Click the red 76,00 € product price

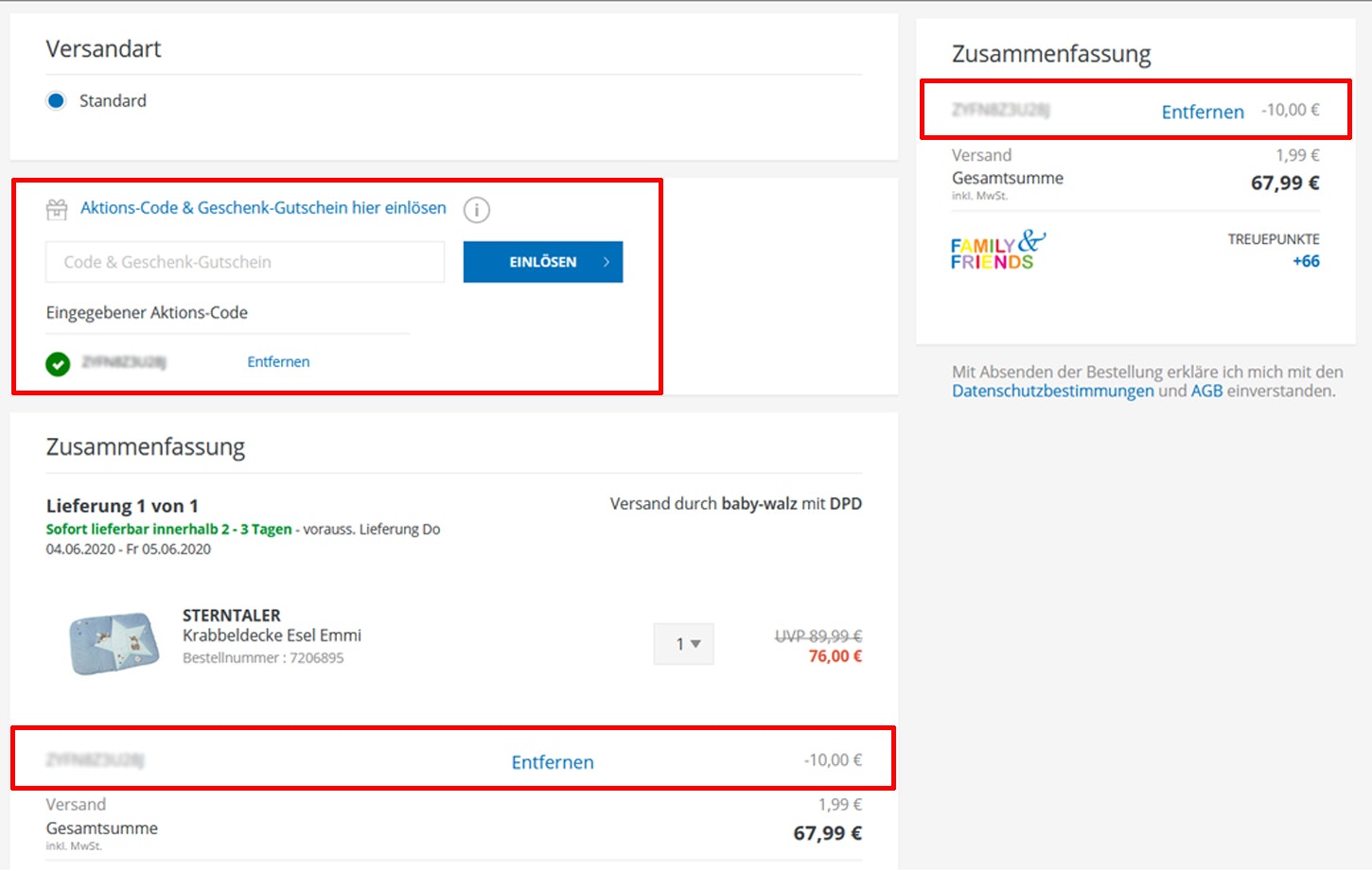tap(835, 656)
